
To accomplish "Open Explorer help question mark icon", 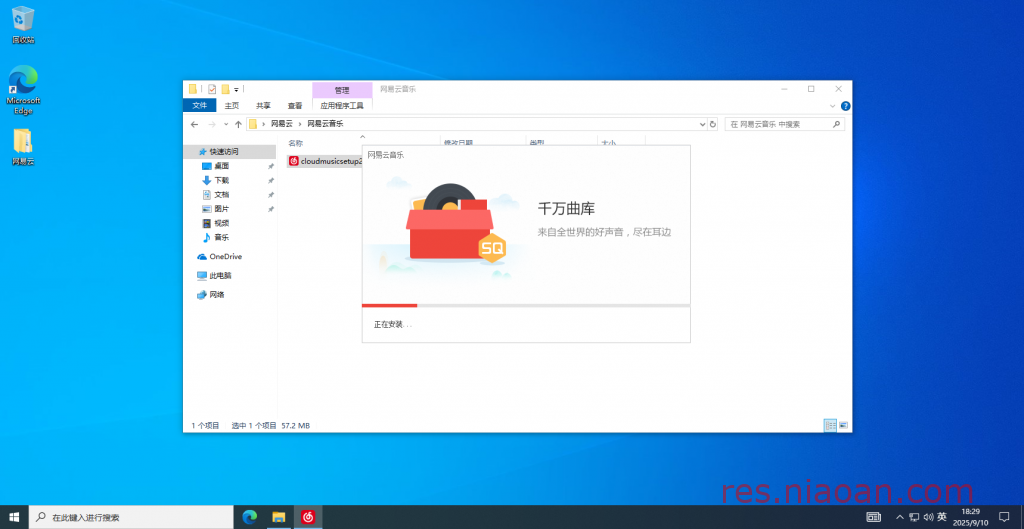I will pos(845,106).
